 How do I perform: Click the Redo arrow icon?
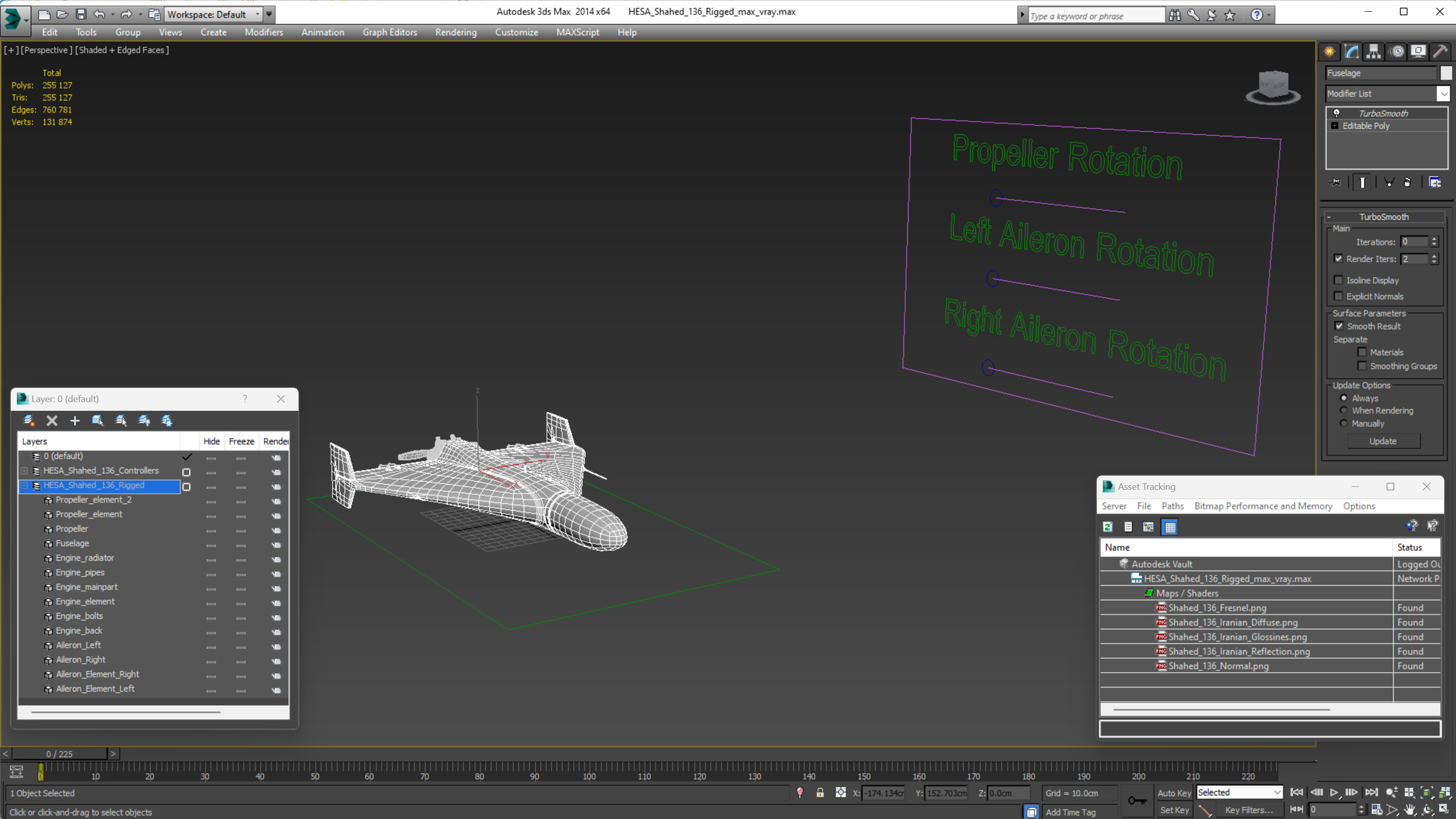click(x=126, y=14)
